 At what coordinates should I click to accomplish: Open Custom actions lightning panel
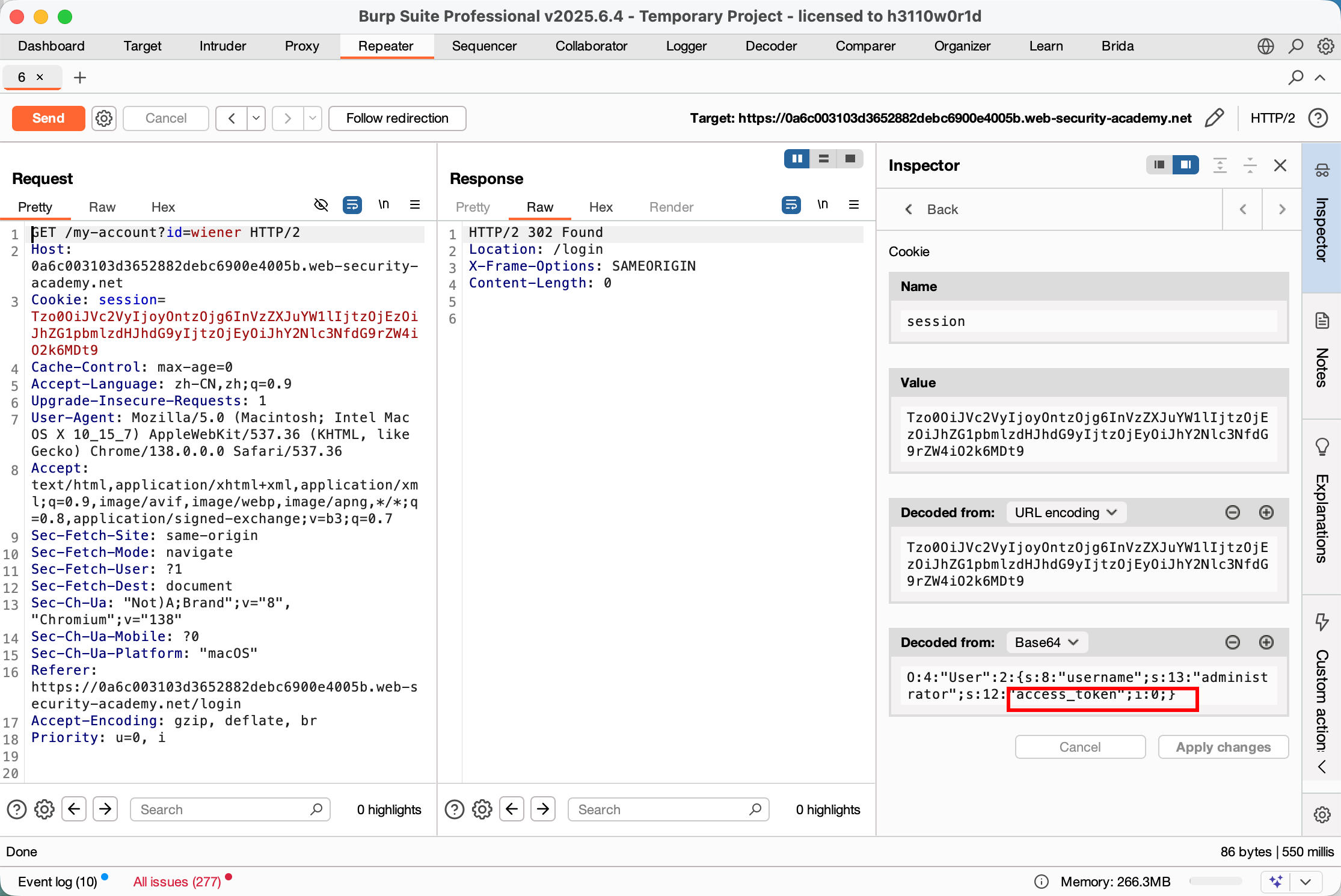click(1322, 621)
